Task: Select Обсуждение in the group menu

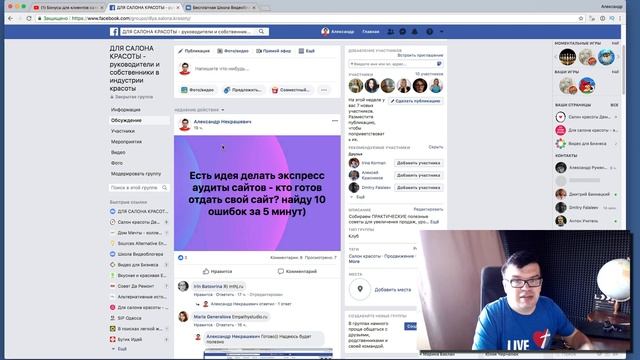Action: 126,120
